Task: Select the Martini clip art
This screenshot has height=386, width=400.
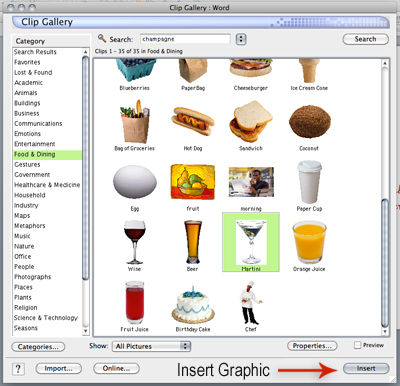Action: point(251,242)
